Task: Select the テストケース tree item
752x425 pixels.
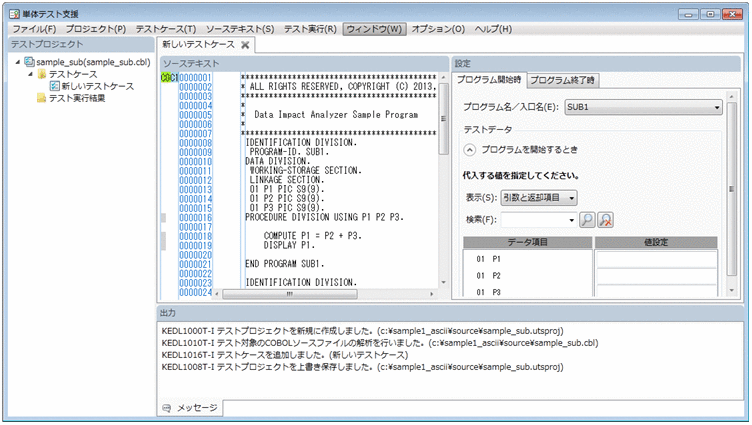Action: 73,74
